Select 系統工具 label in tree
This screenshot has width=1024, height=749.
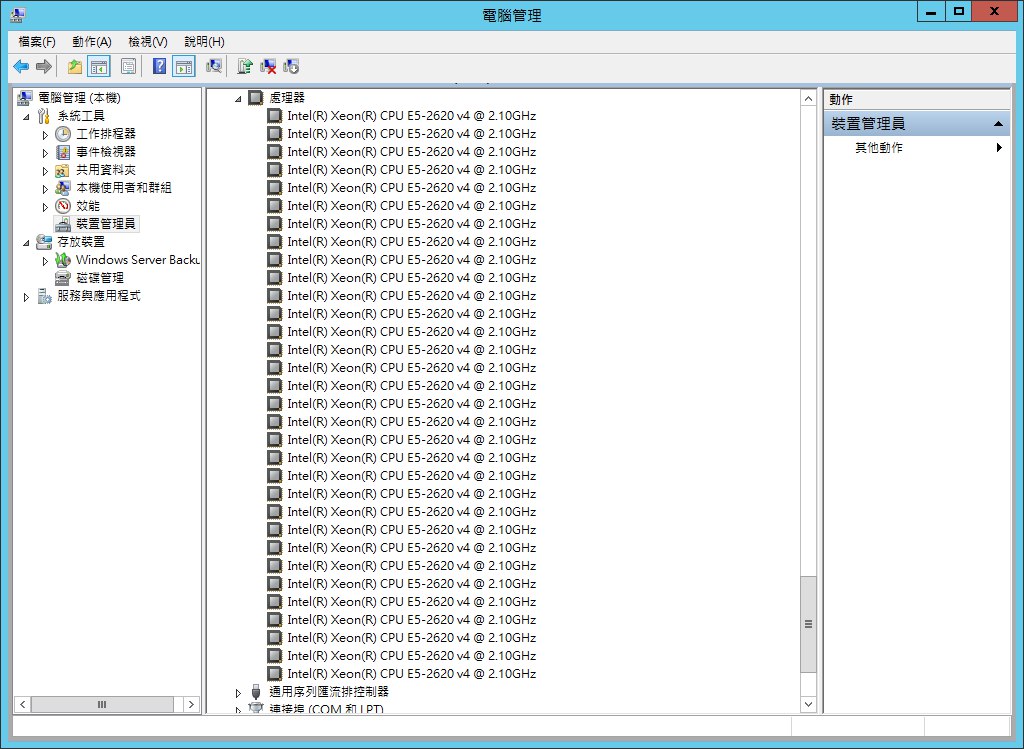coord(81,116)
